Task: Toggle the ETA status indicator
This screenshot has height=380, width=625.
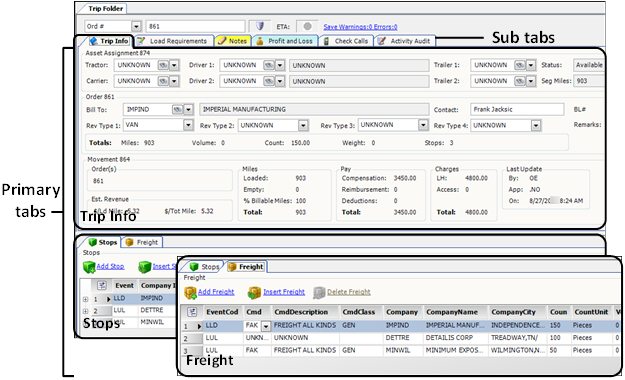Action: click(x=307, y=26)
